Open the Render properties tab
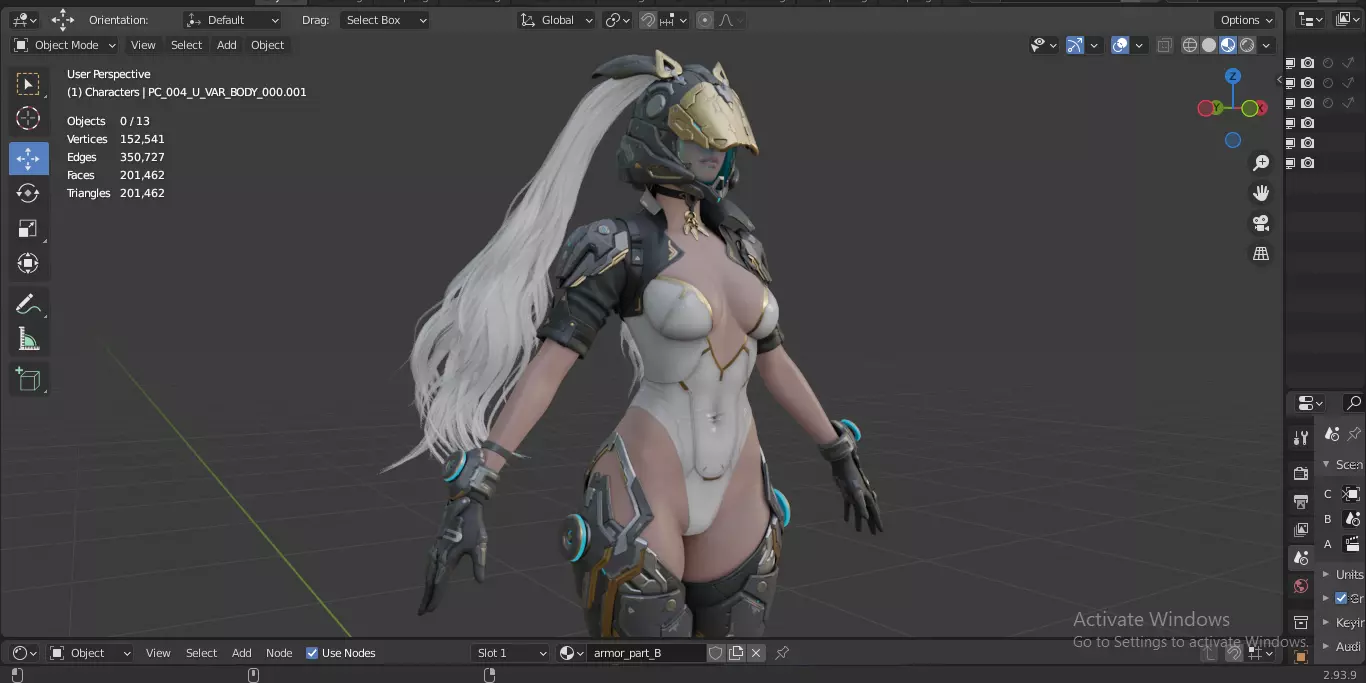 click(x=1301, y=473)
